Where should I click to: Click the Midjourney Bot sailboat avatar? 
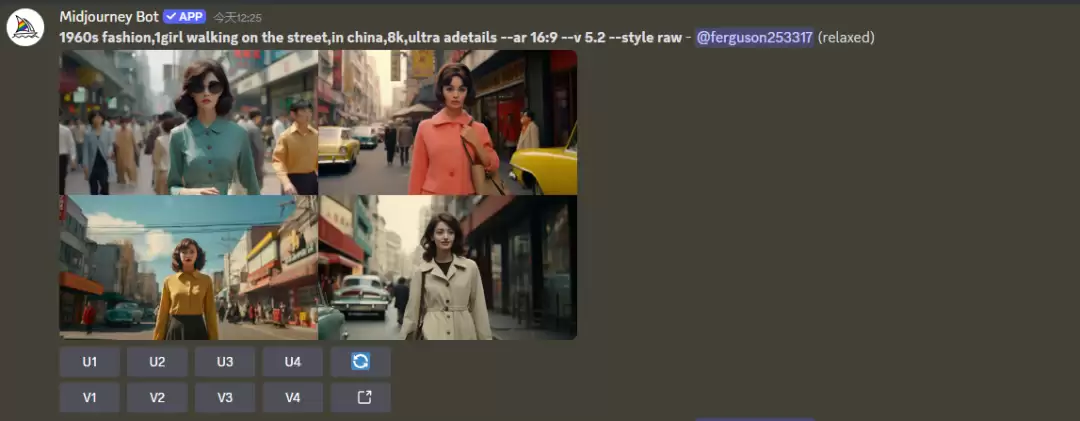click(24, 27)
